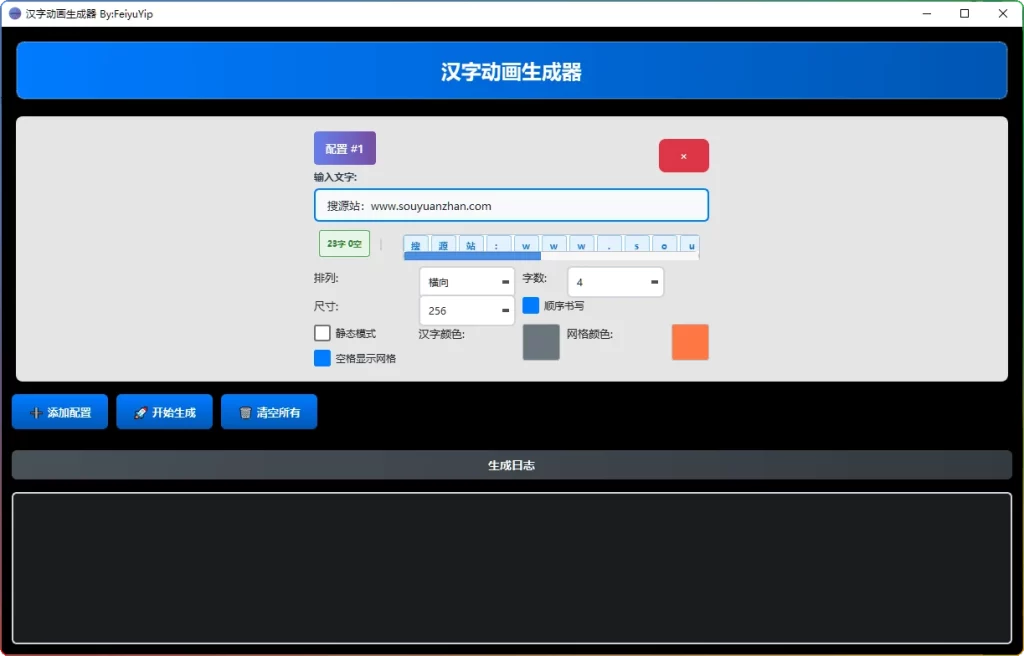Click the period character tile
The height and width of the screenshot is (656, 1024).
tap(609, 245)
